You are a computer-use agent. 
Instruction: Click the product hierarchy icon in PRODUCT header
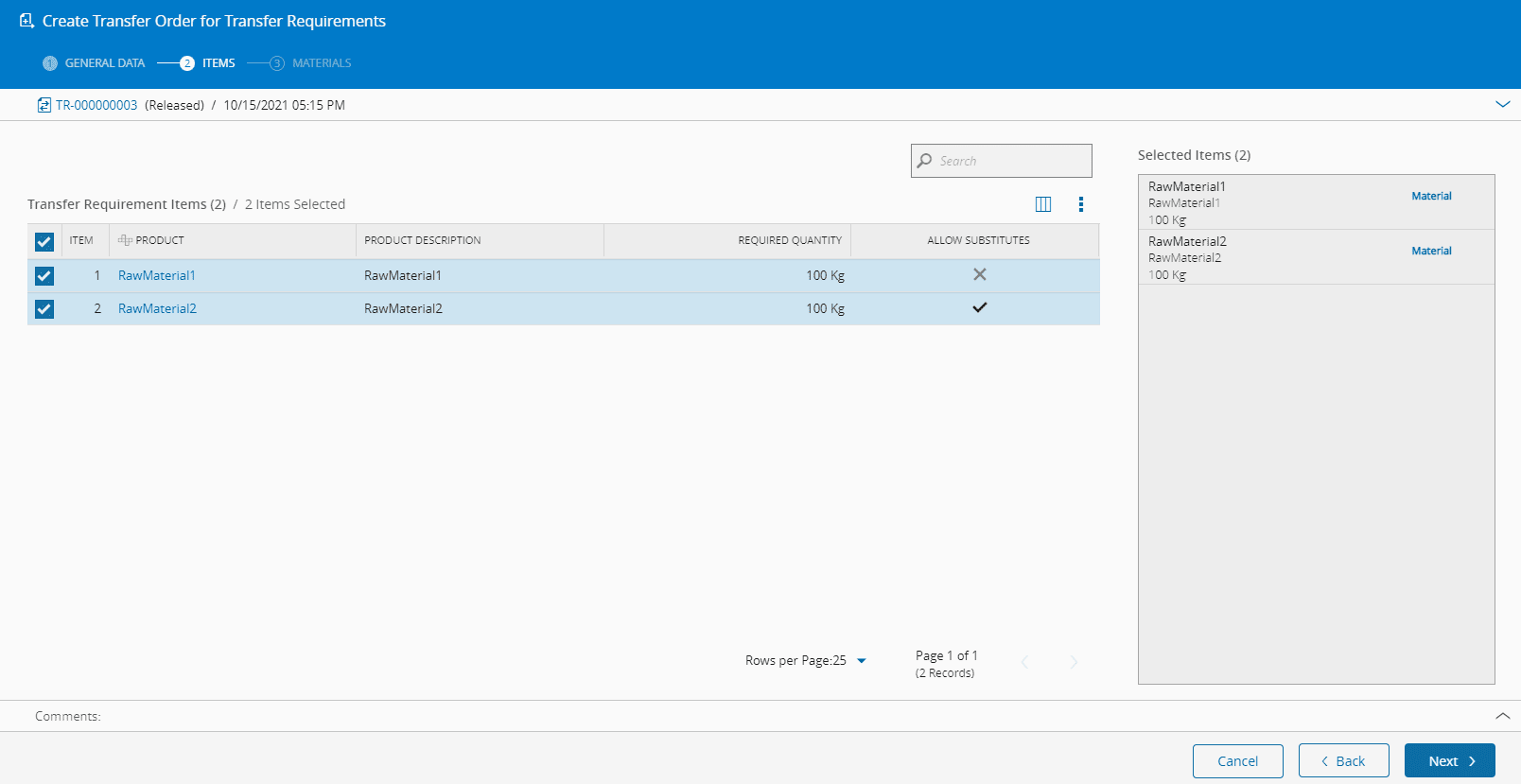tap(125, 240)
